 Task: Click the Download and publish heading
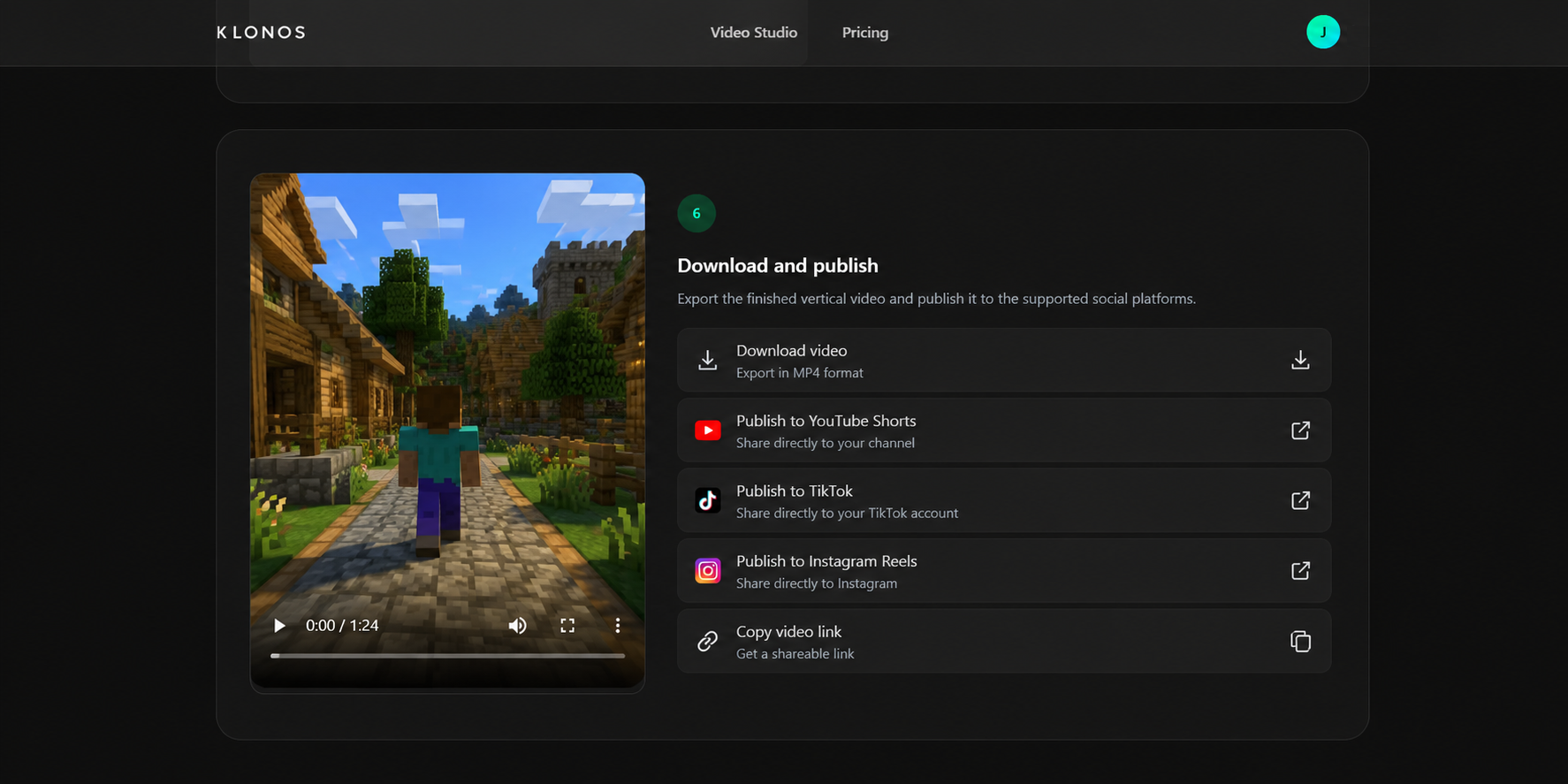(x=778, y=266)
